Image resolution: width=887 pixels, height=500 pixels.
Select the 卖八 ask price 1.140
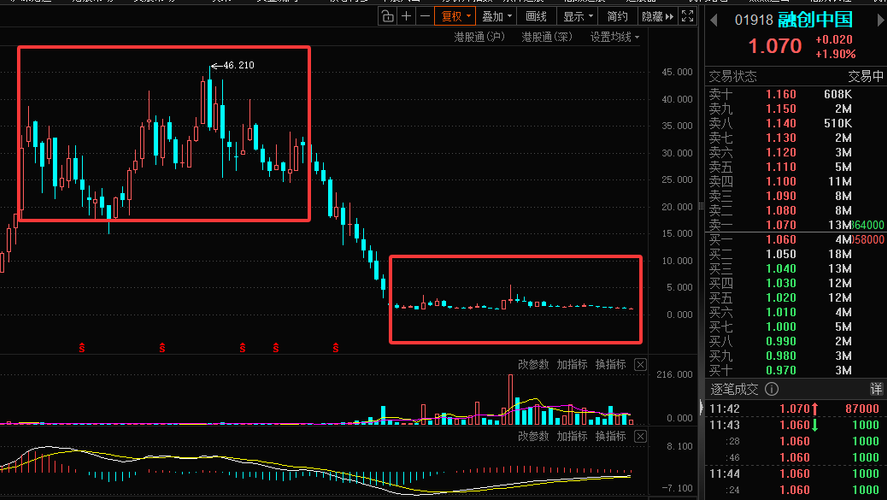coord(781,124)
